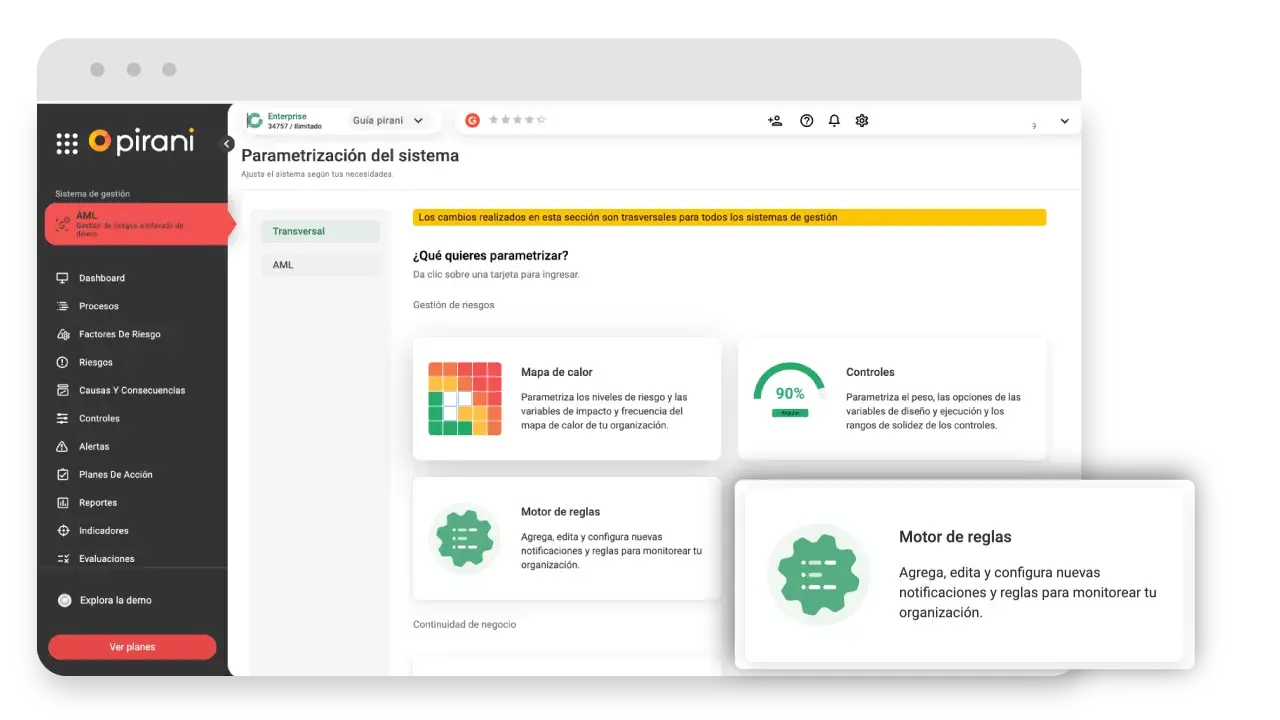Open the help question mark icon
This screenshot has height=720, width=1280.
coord(807,121)
